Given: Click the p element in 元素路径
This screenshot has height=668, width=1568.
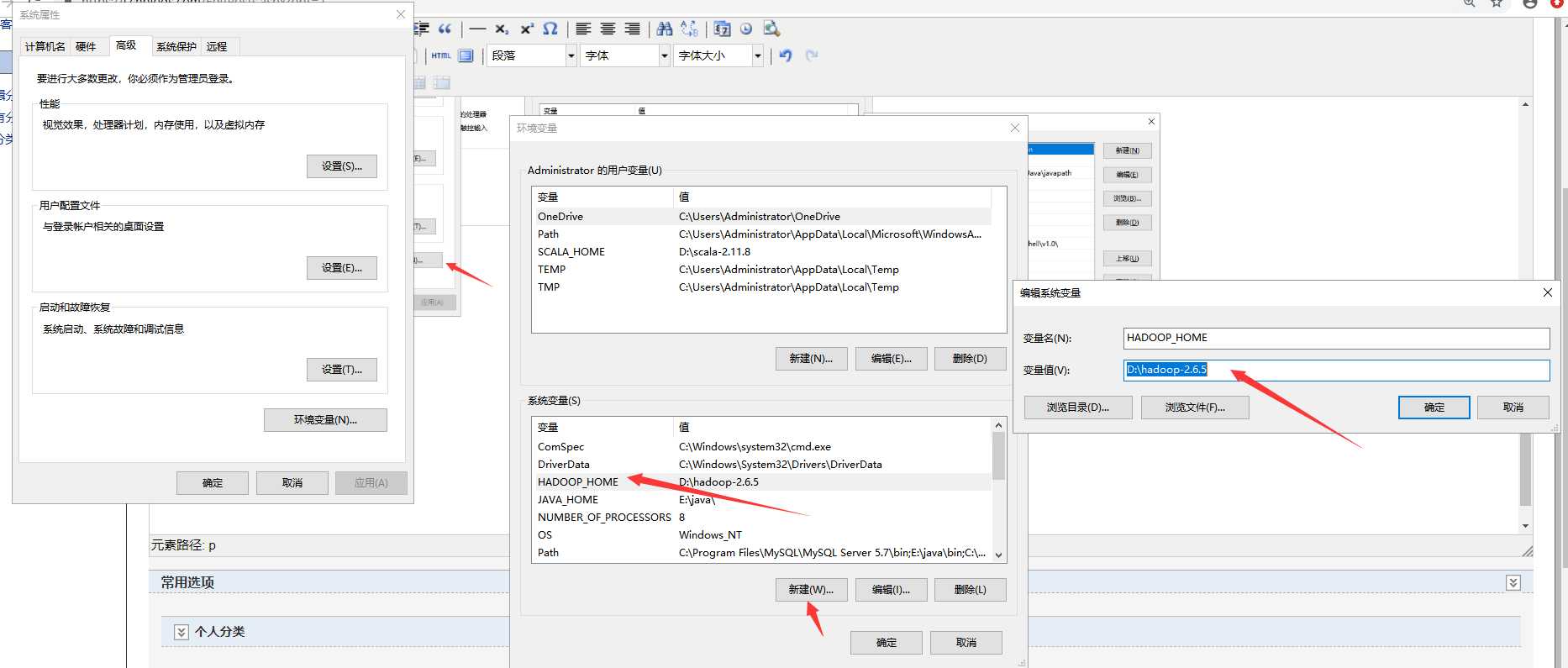Looking at the screenshot, I should 212,545.
